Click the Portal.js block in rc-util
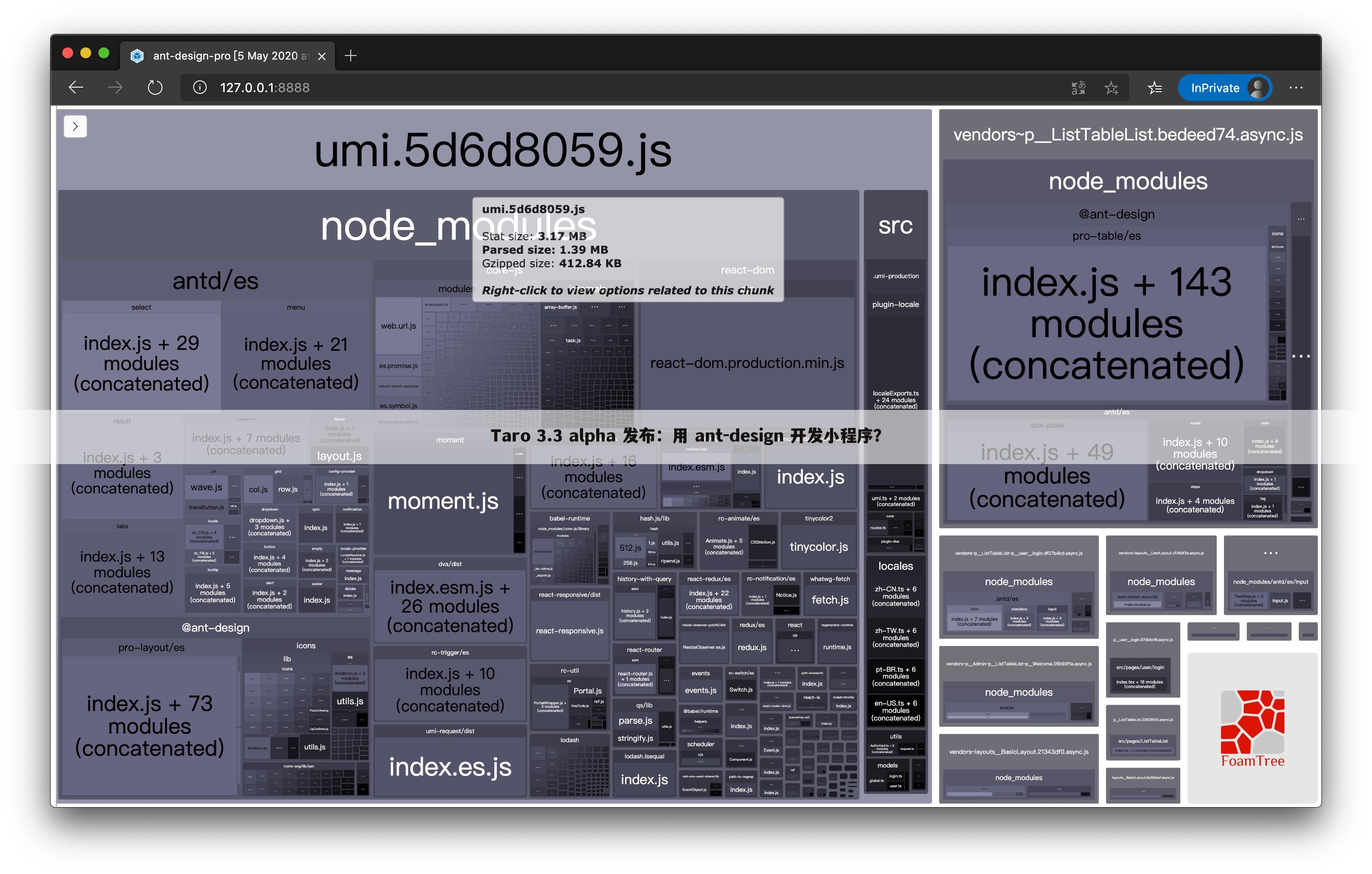The image size is (1372, 874). (587, 691)
